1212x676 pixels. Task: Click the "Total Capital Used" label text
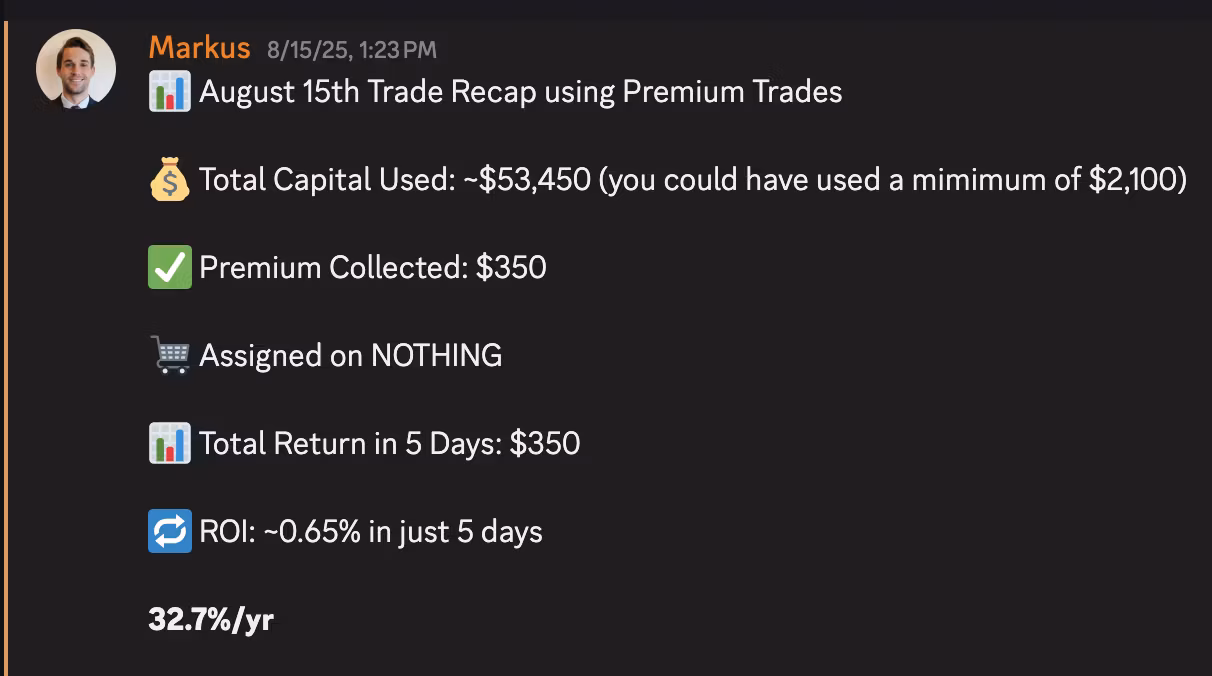(x=325, y=180)
